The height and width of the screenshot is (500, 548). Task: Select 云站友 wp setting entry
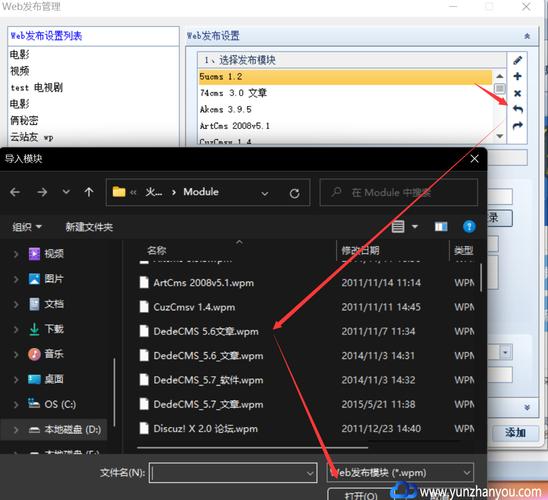coord(32,137)
